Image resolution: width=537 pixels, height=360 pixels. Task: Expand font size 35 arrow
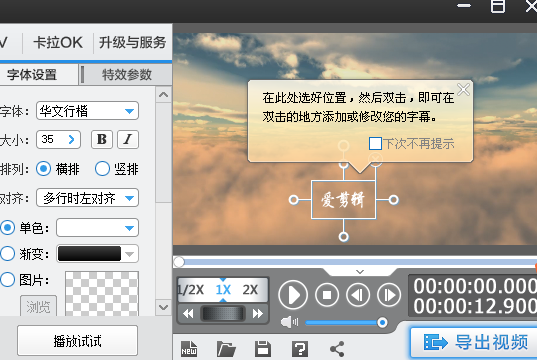71,139
